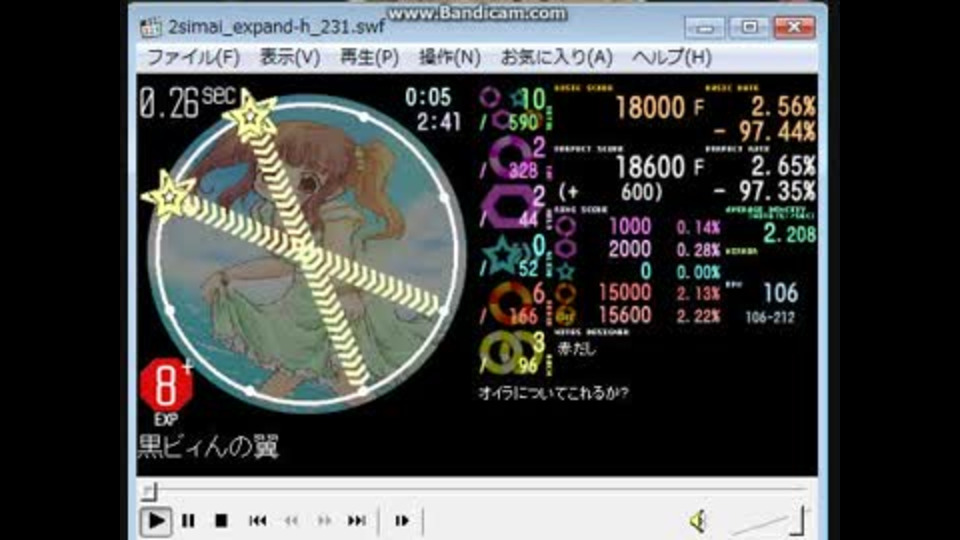Screen dimensions: 960x540
Task: Open the ヘルプ(H) menu
Action: coord(672,58)
